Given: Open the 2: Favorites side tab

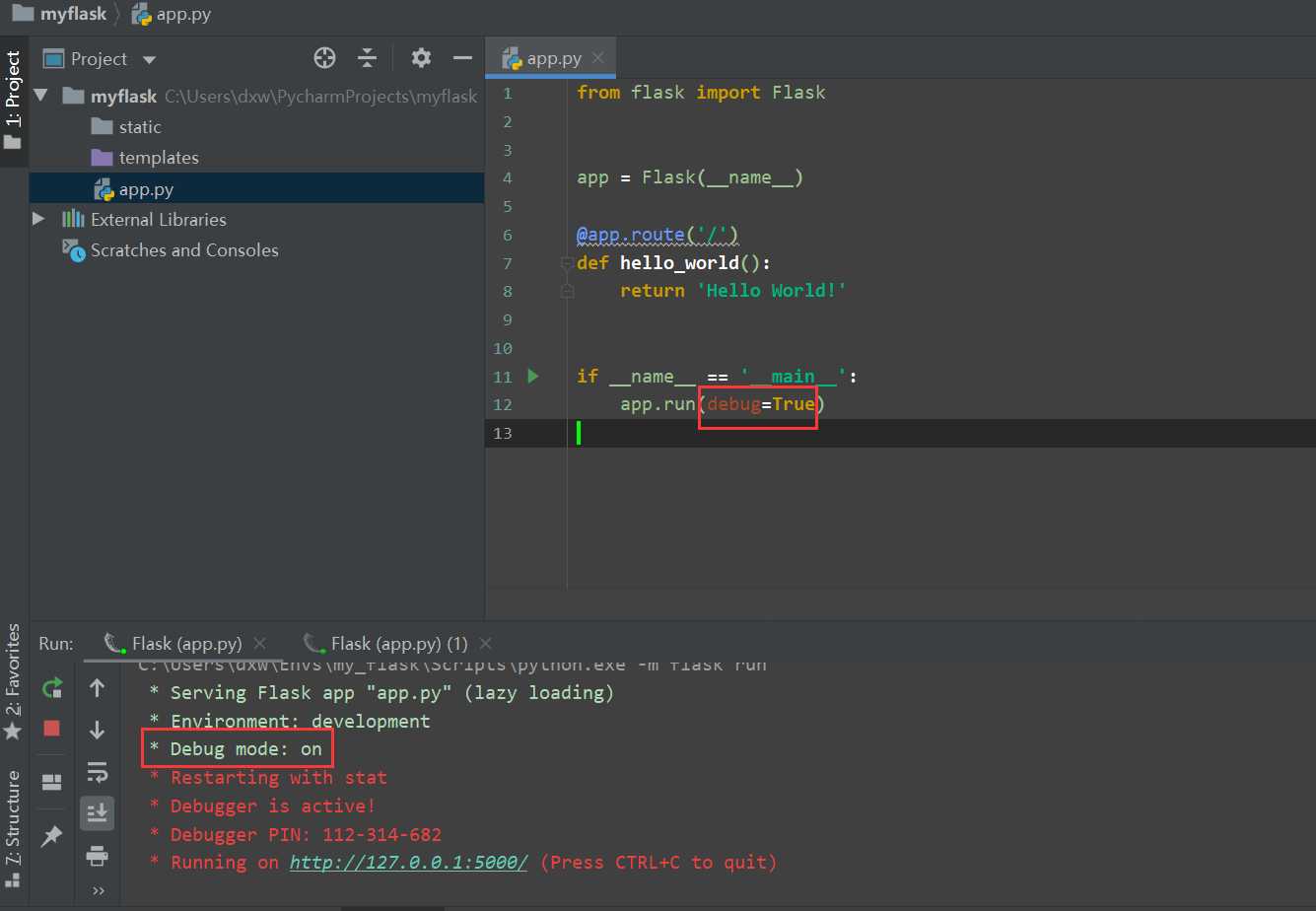Looking at the screenshot, I should click(x=13, y=681).
